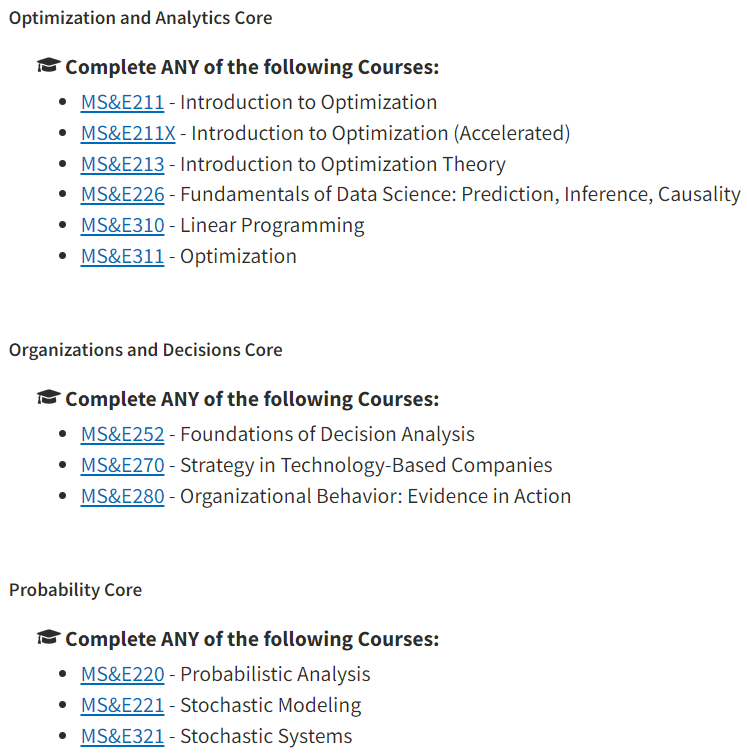Select the MS&E321 Stochastic Systems link
747x756 pixels.
(x=122, y=736)
